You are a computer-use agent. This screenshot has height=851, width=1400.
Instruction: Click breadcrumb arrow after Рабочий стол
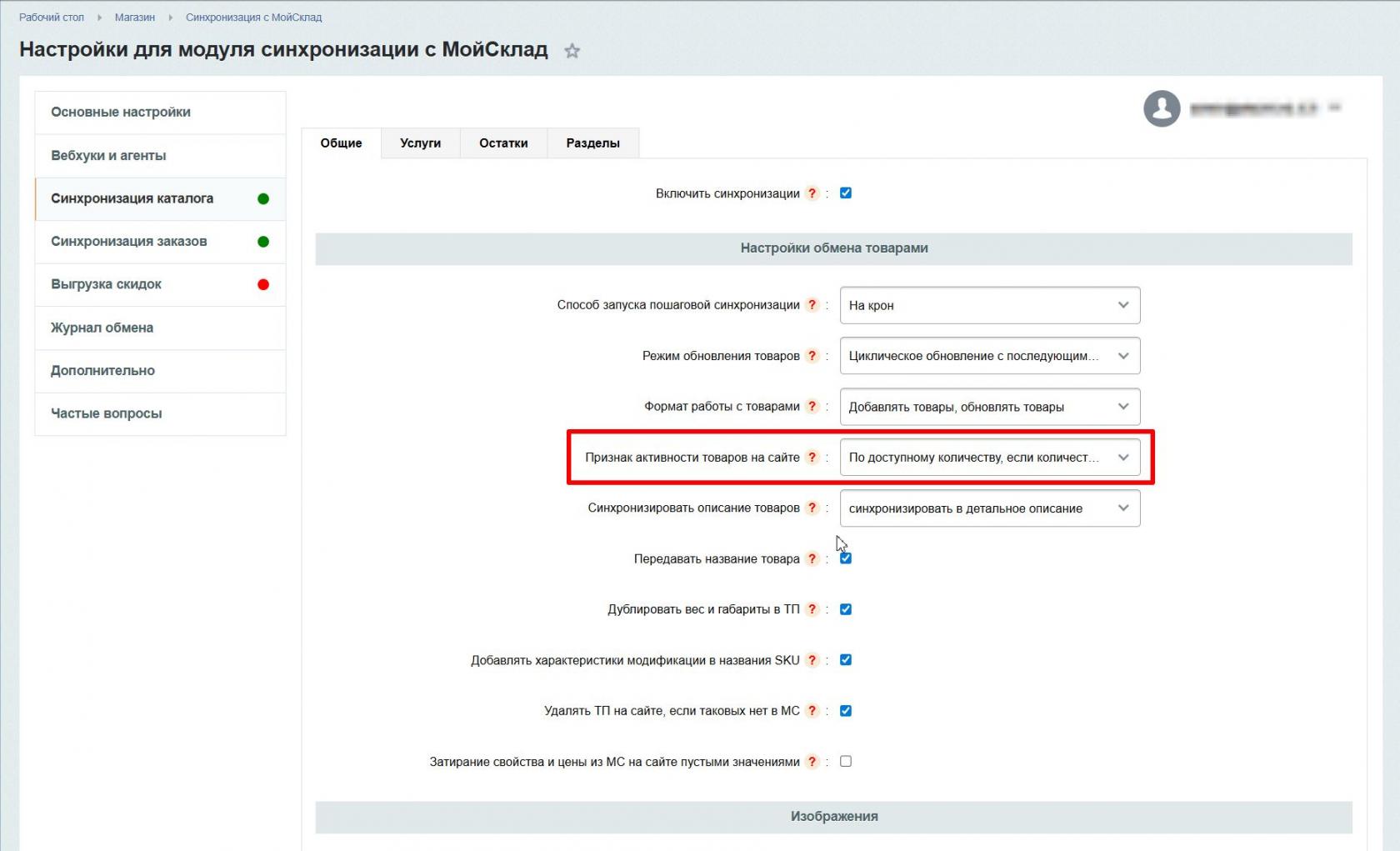(99, 18)
